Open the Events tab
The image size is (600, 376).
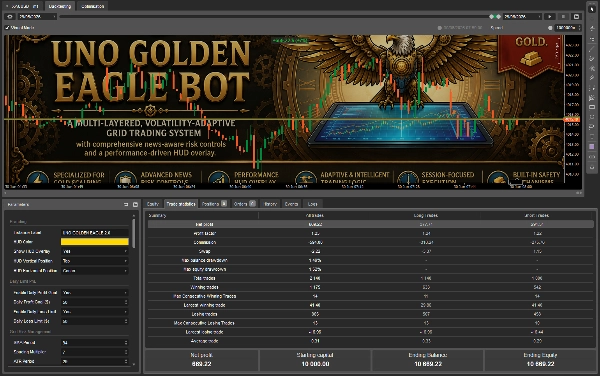point(291,204)
